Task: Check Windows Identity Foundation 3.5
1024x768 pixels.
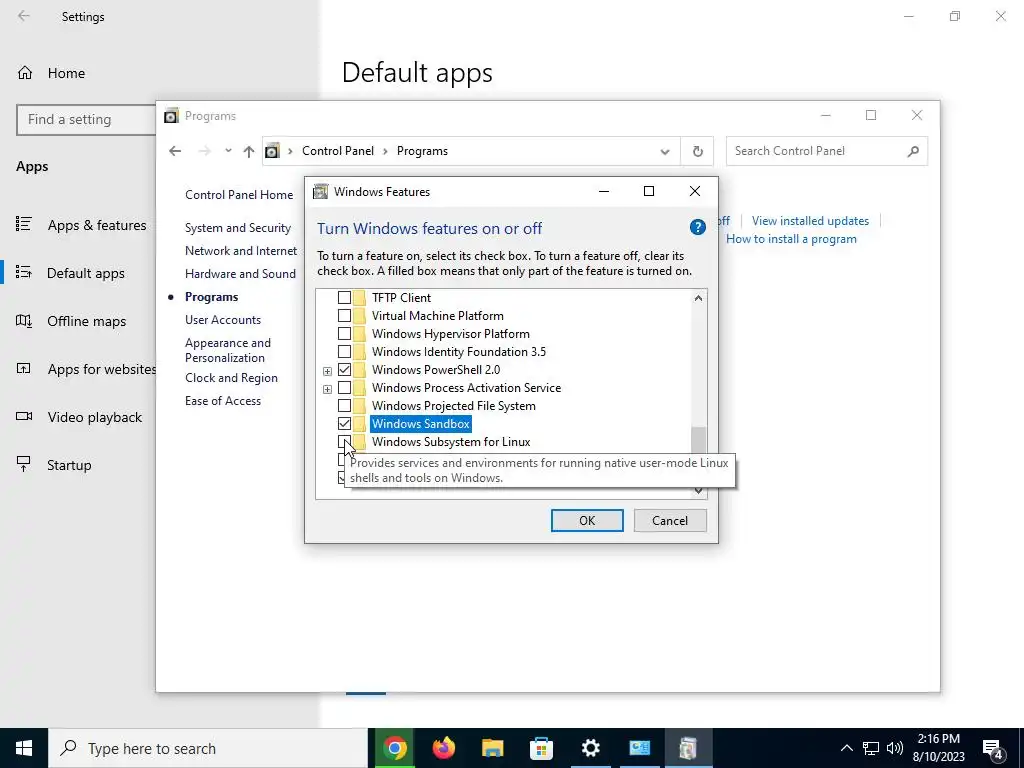Action: [x=344, y=352]
